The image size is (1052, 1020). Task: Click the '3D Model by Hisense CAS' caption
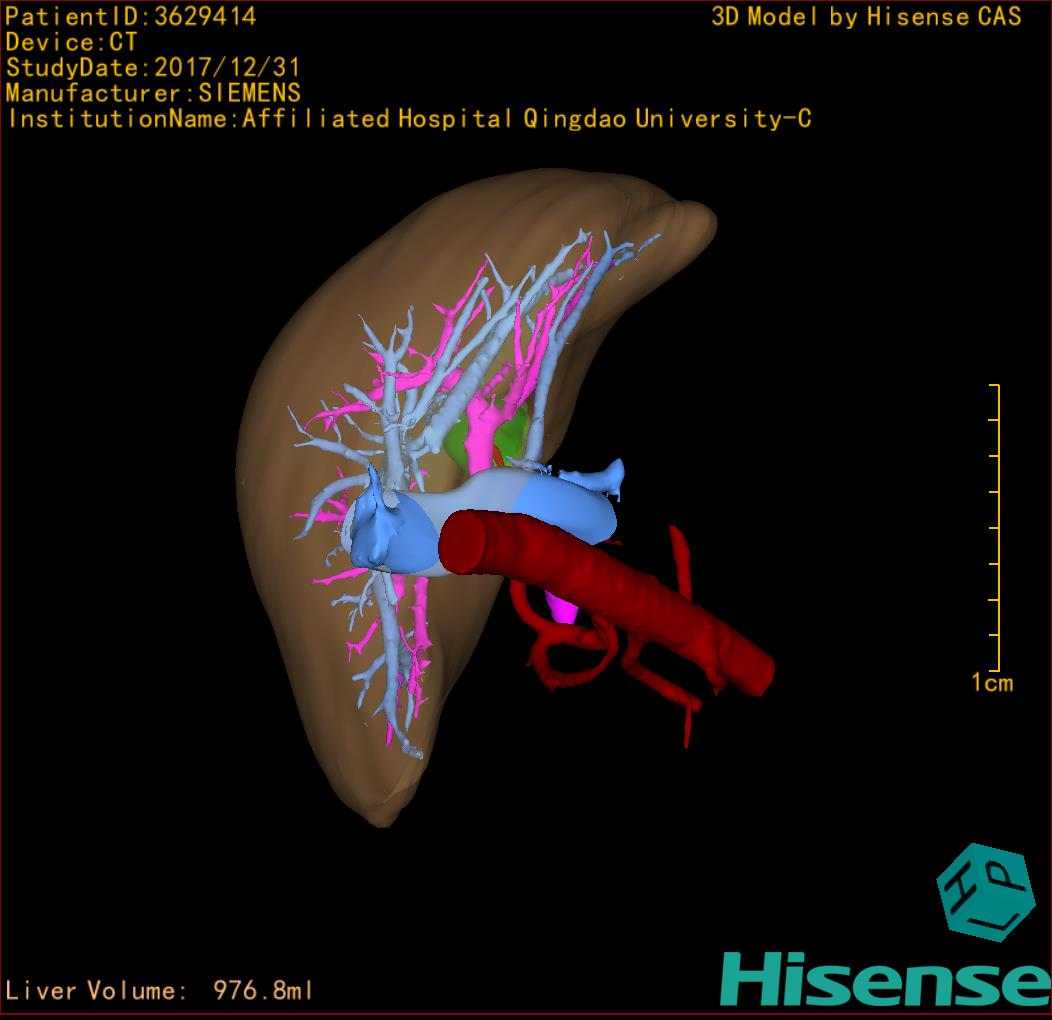tap(866, 17)
